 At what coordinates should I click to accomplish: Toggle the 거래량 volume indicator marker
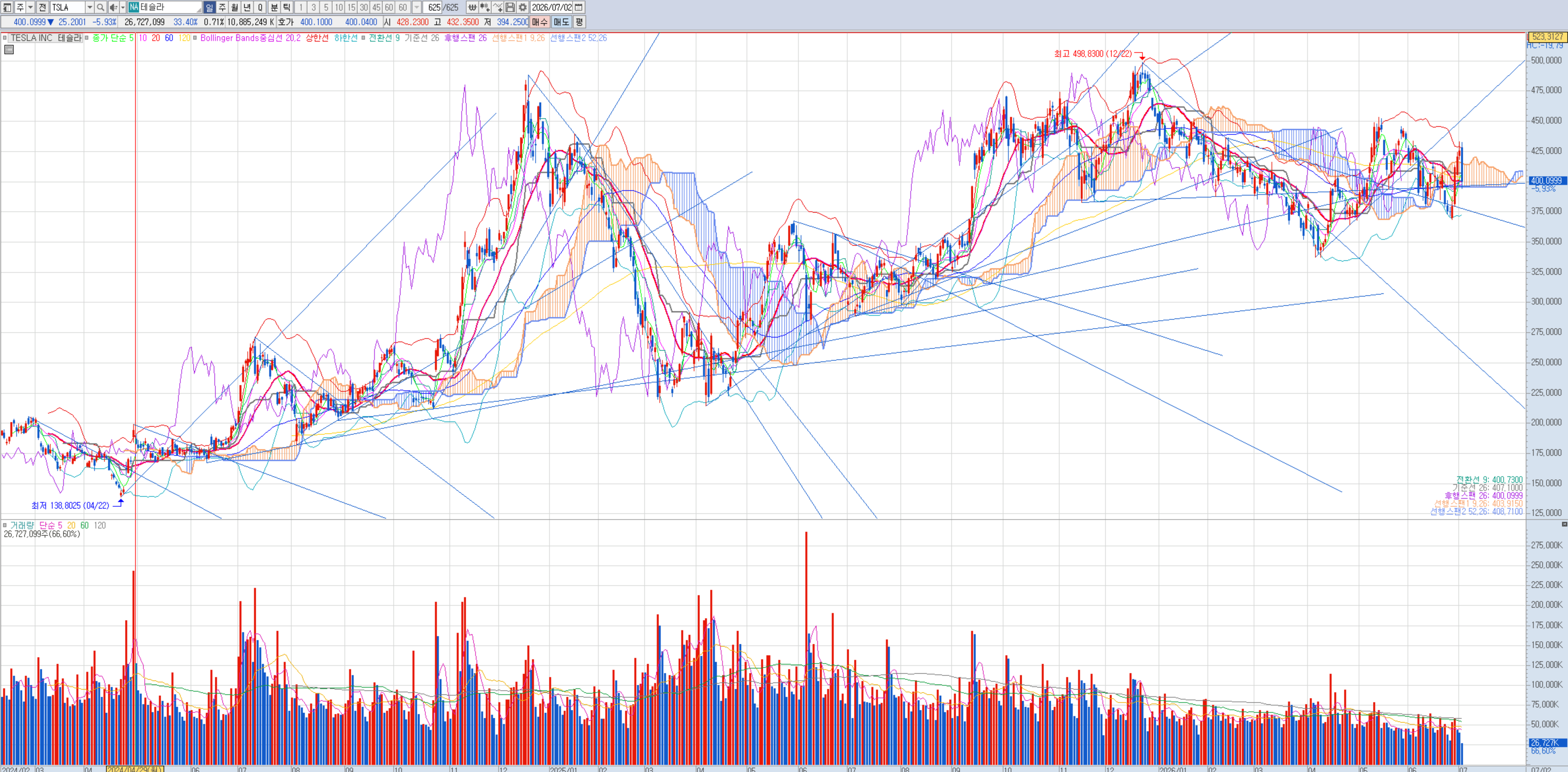[5, 525]
